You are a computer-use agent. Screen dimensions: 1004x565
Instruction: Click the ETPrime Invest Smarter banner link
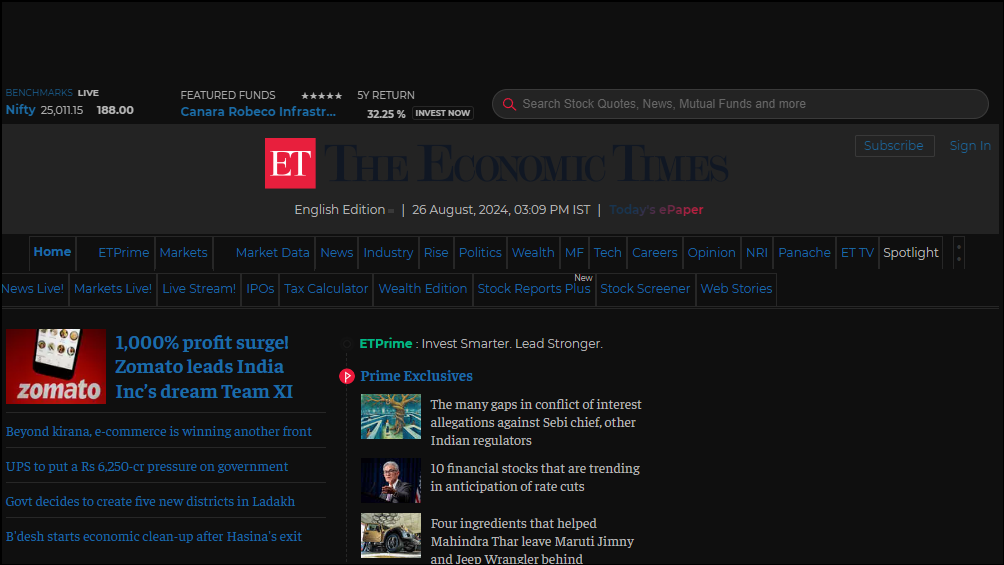coord(481,343)
